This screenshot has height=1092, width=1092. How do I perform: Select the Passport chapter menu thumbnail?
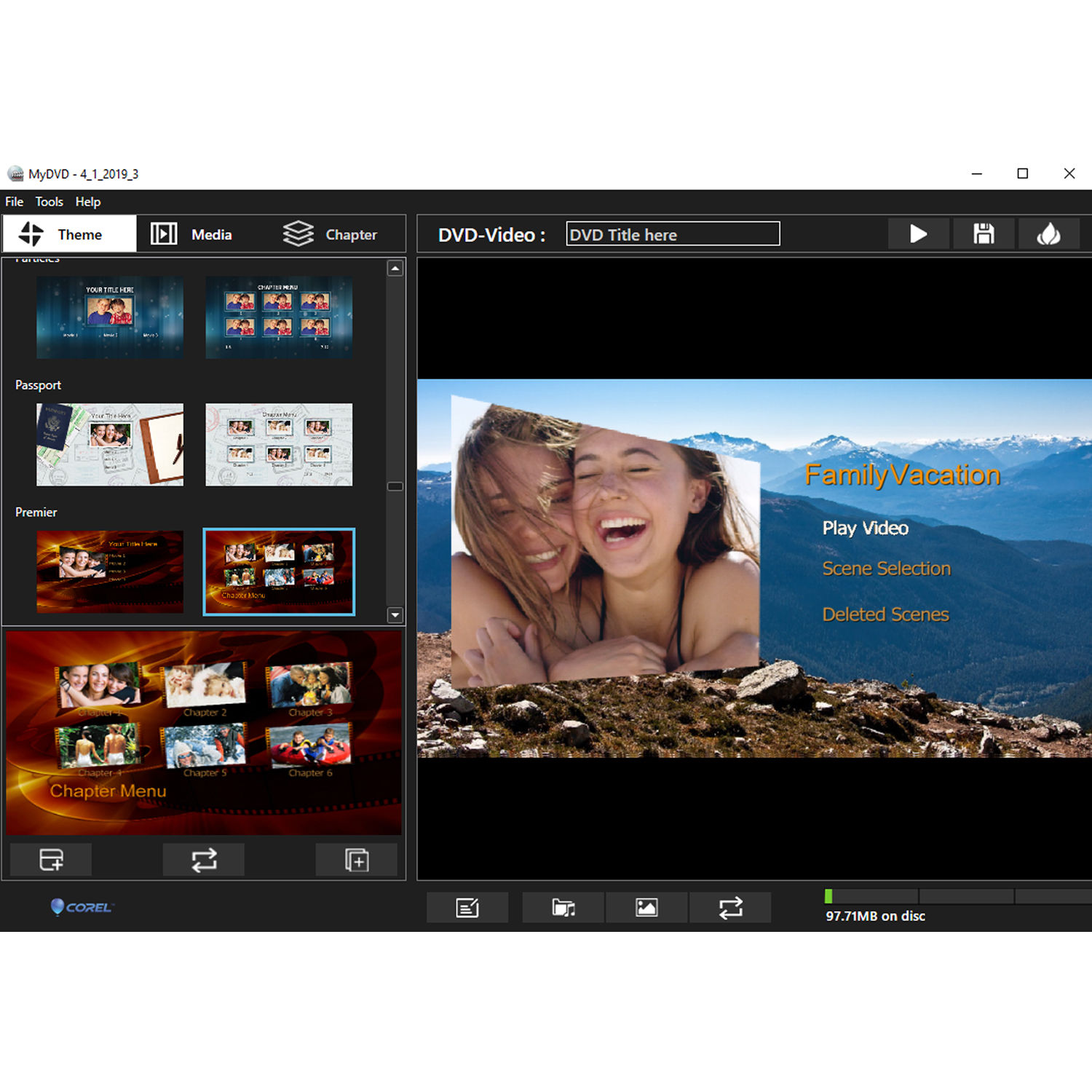pos(279,445)
